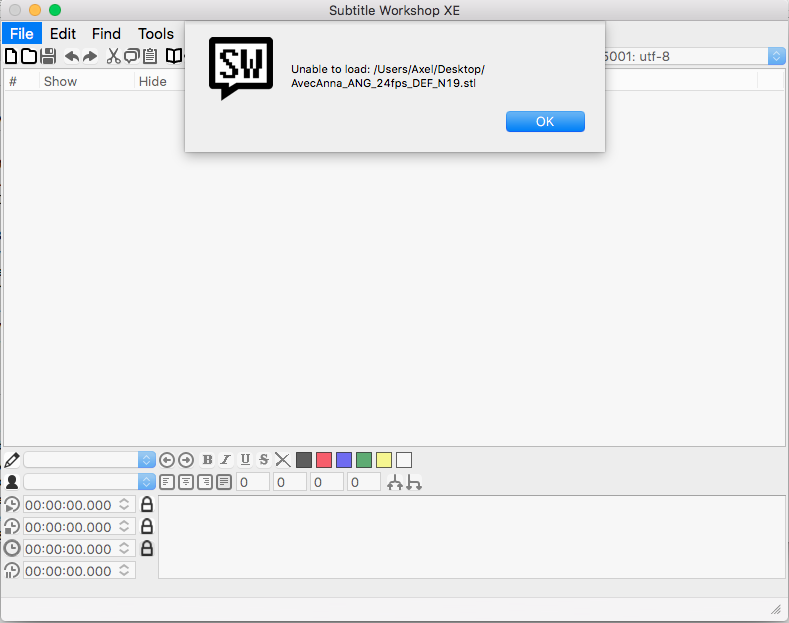Align subtitle text left
Viewport: 789px width, 623px height.
[x=167, y=483]
